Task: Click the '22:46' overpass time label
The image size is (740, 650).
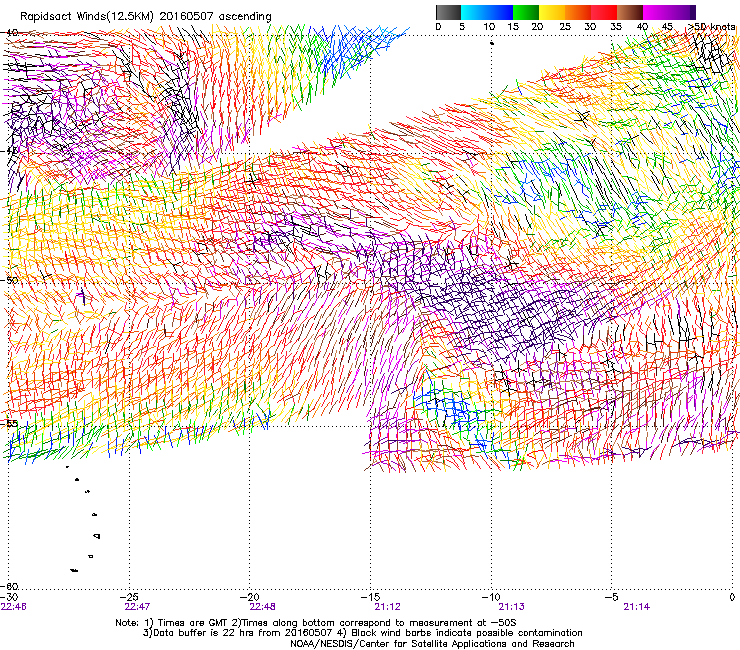Action: (x=14, y=607)
